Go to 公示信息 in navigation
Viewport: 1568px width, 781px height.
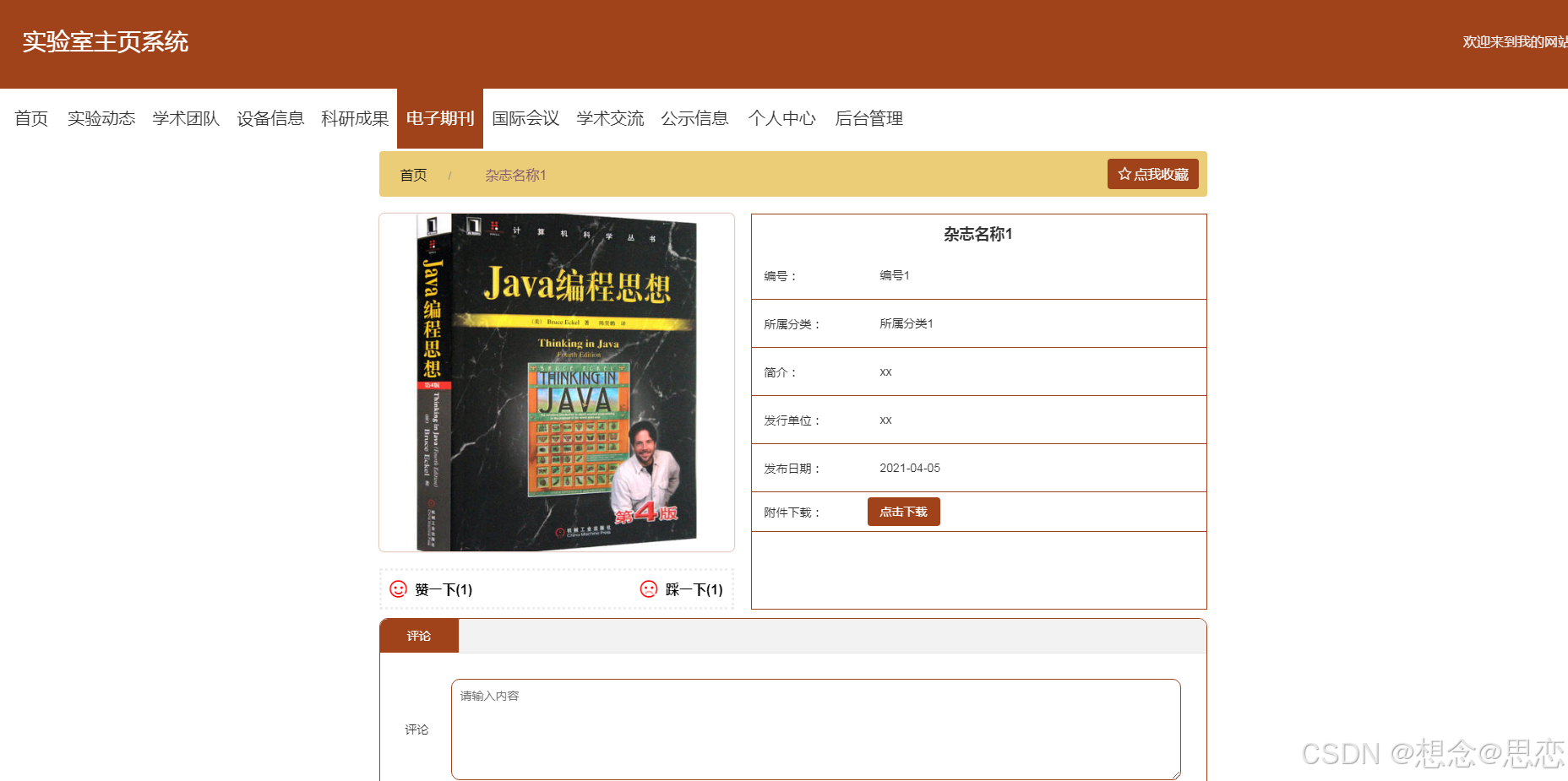pyautogui.click(x=694, y=118)
